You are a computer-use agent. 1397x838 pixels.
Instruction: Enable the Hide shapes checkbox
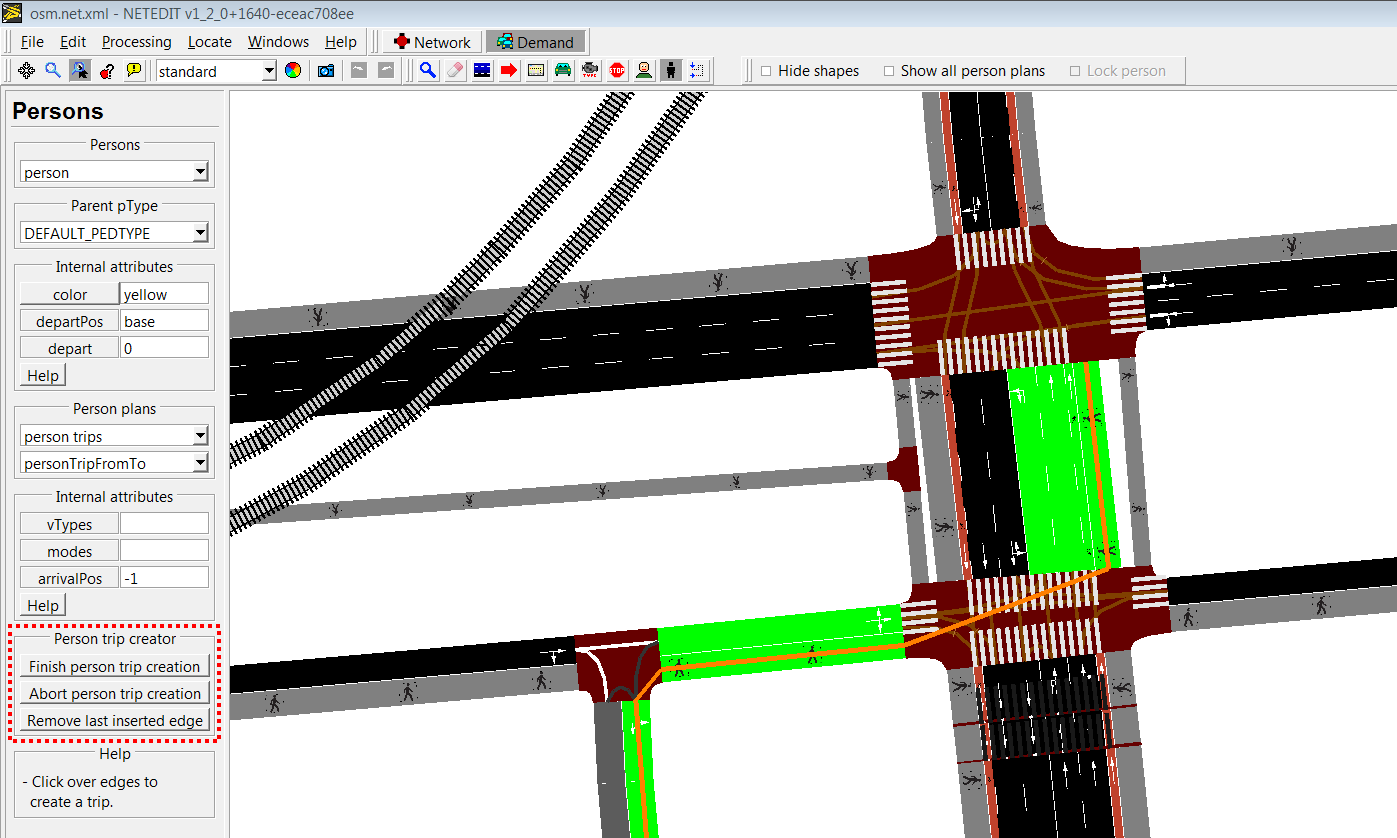pyautogui.click(x=766, y=71)
